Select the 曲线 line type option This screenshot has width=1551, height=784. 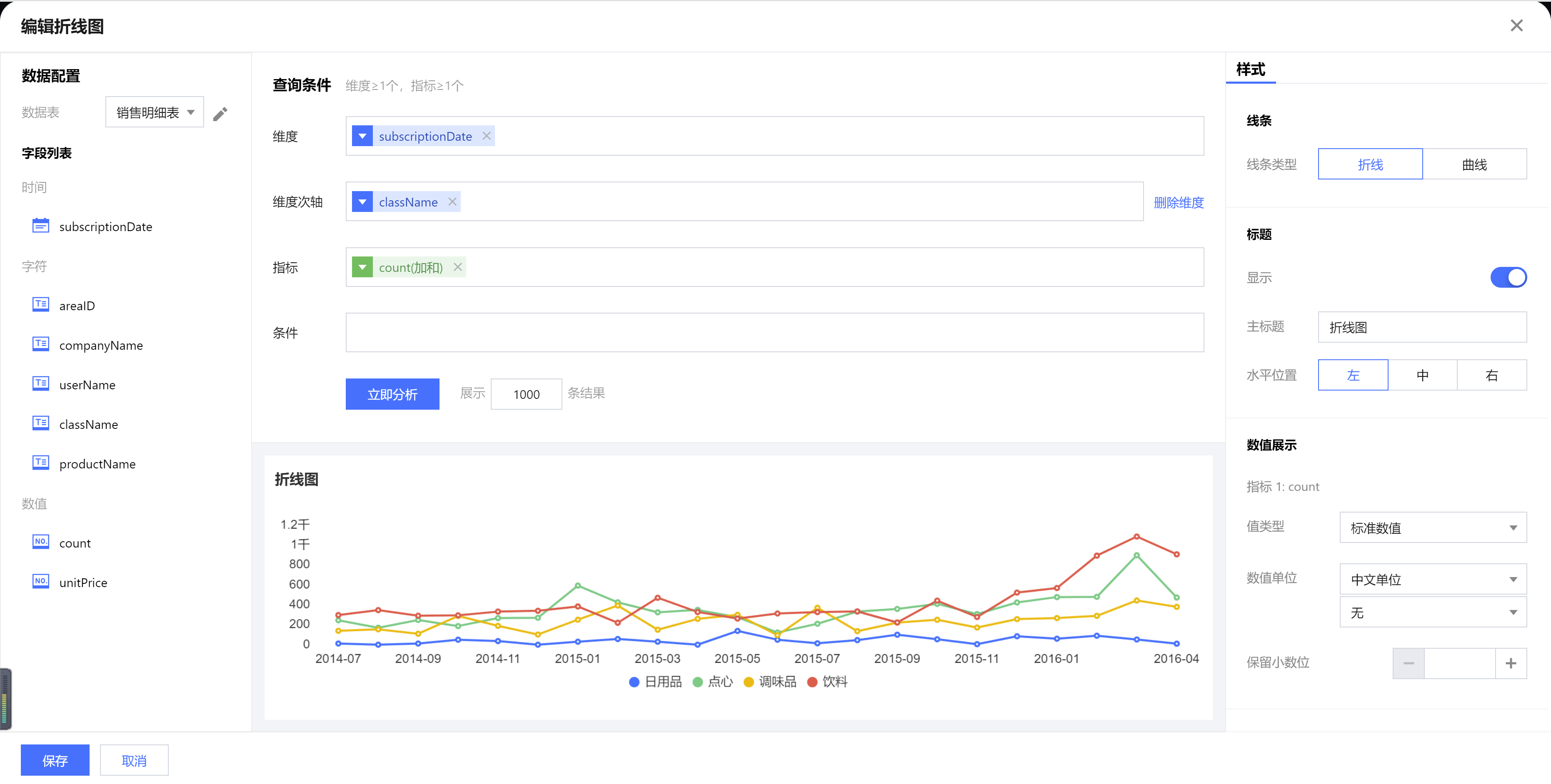pyautogui.click(x=1474, y=164)
